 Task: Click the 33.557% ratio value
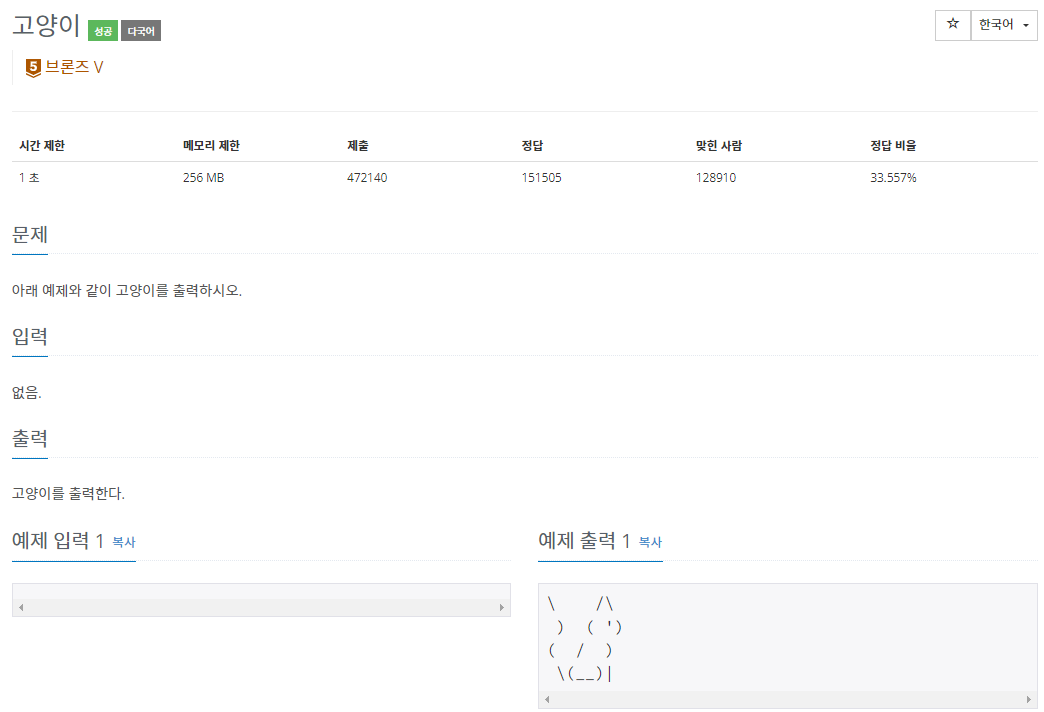(893, 178)
